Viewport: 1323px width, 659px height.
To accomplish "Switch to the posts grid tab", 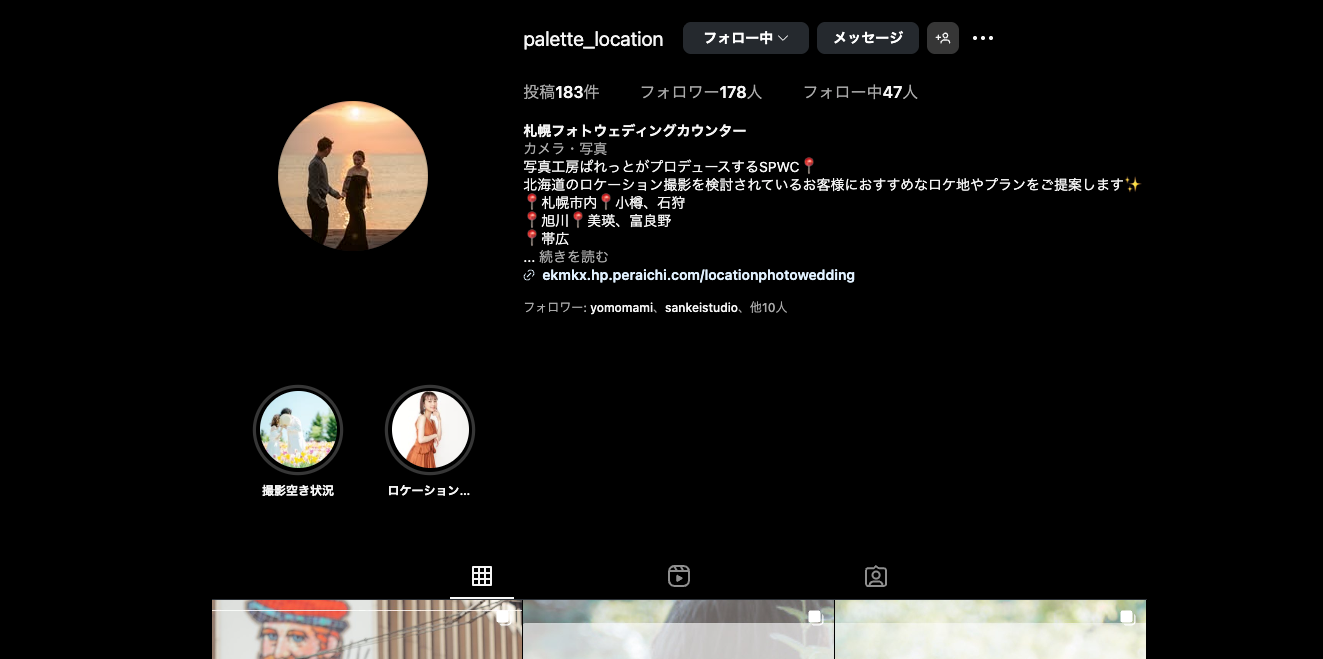I will pos(482,576).
